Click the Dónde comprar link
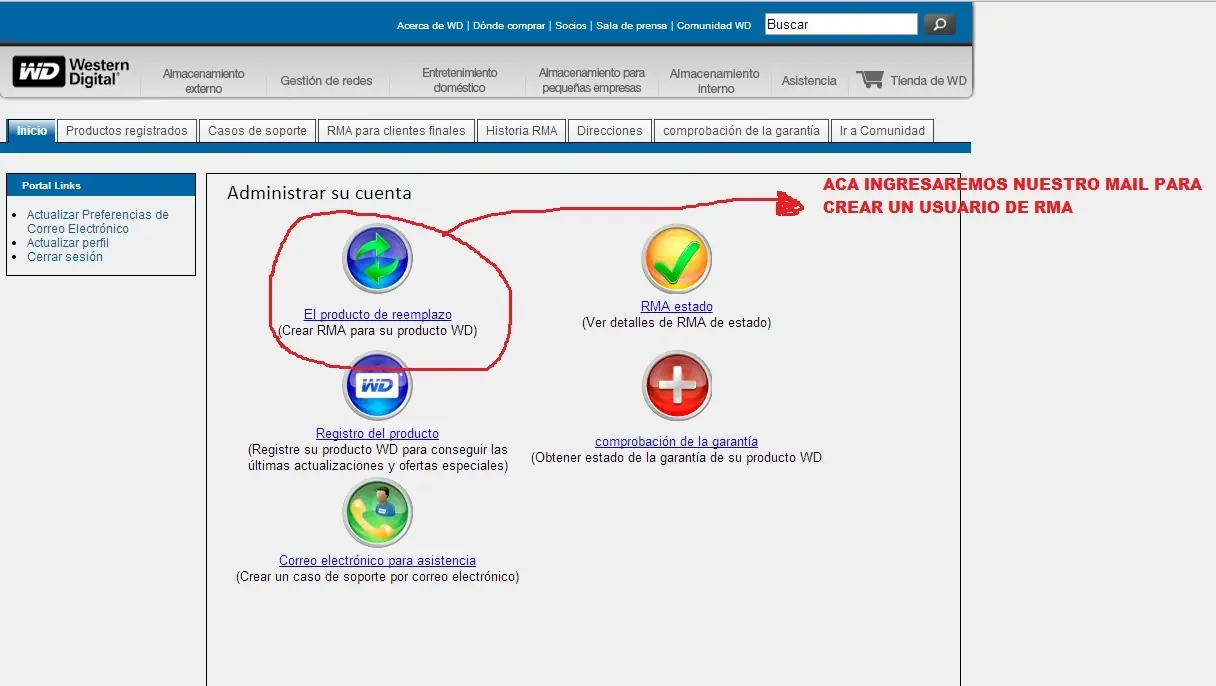Viewport: 1216px width, 686px height. click(509, 26)
